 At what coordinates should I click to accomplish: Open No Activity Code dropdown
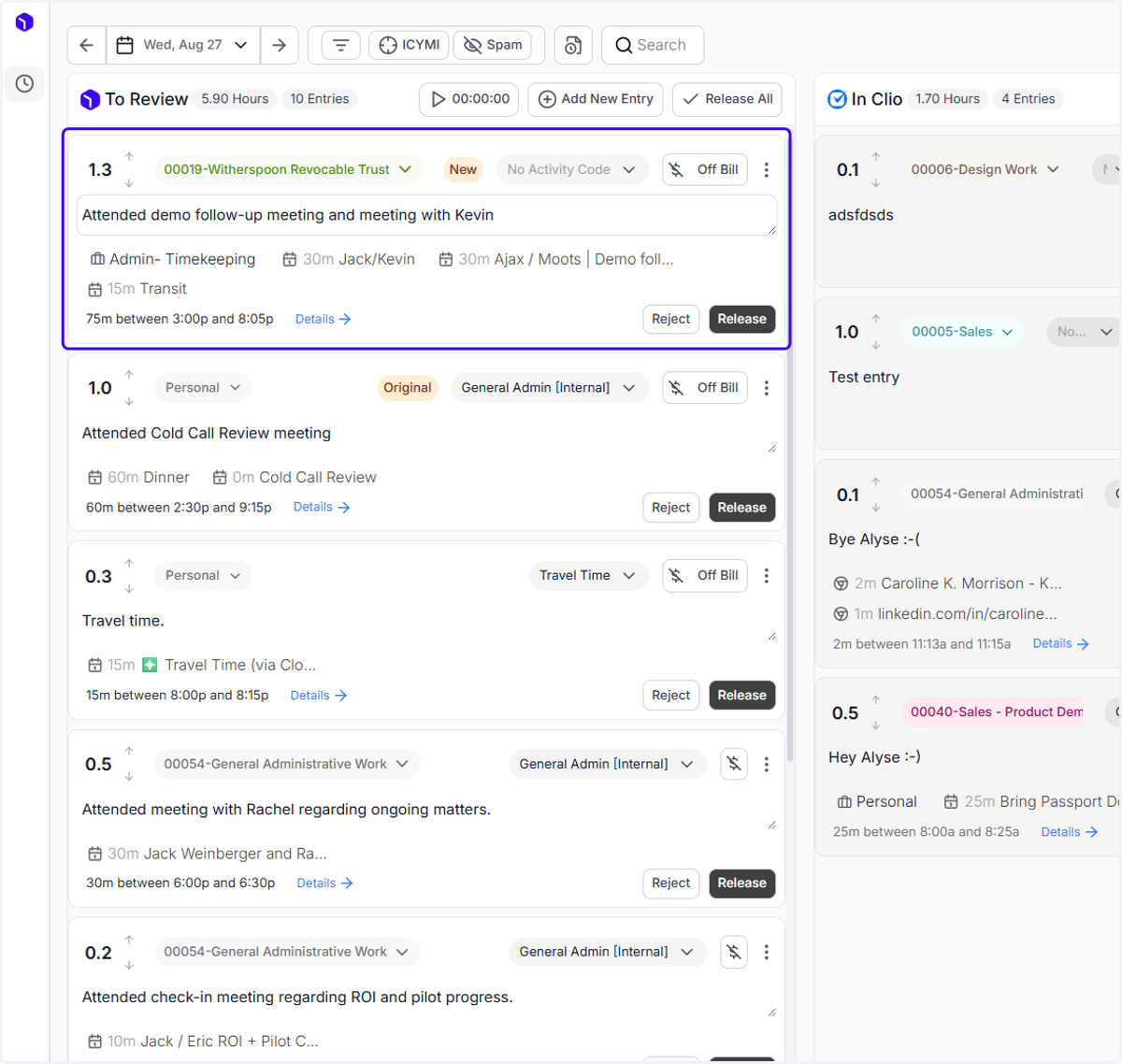(x=571, y=170)
